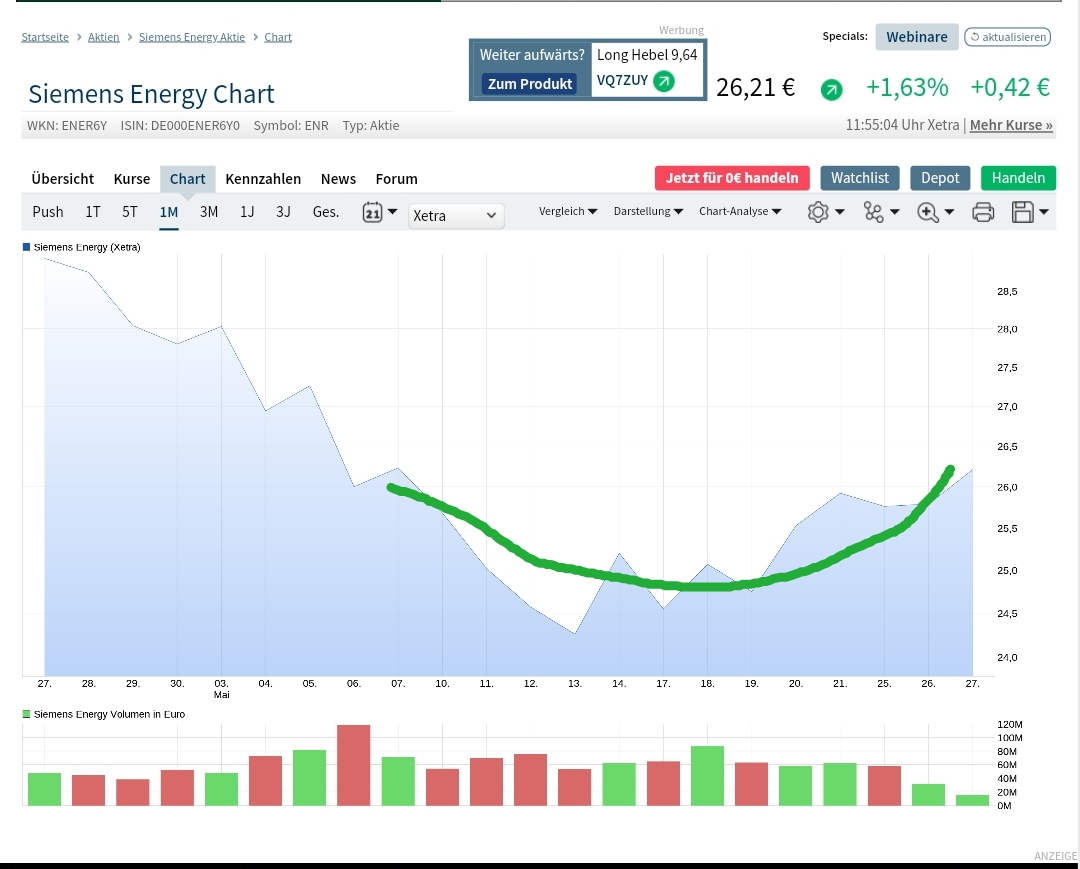Open the News tab
The height and width of the screenshot is (869, 1080).
tap(338, 179)
